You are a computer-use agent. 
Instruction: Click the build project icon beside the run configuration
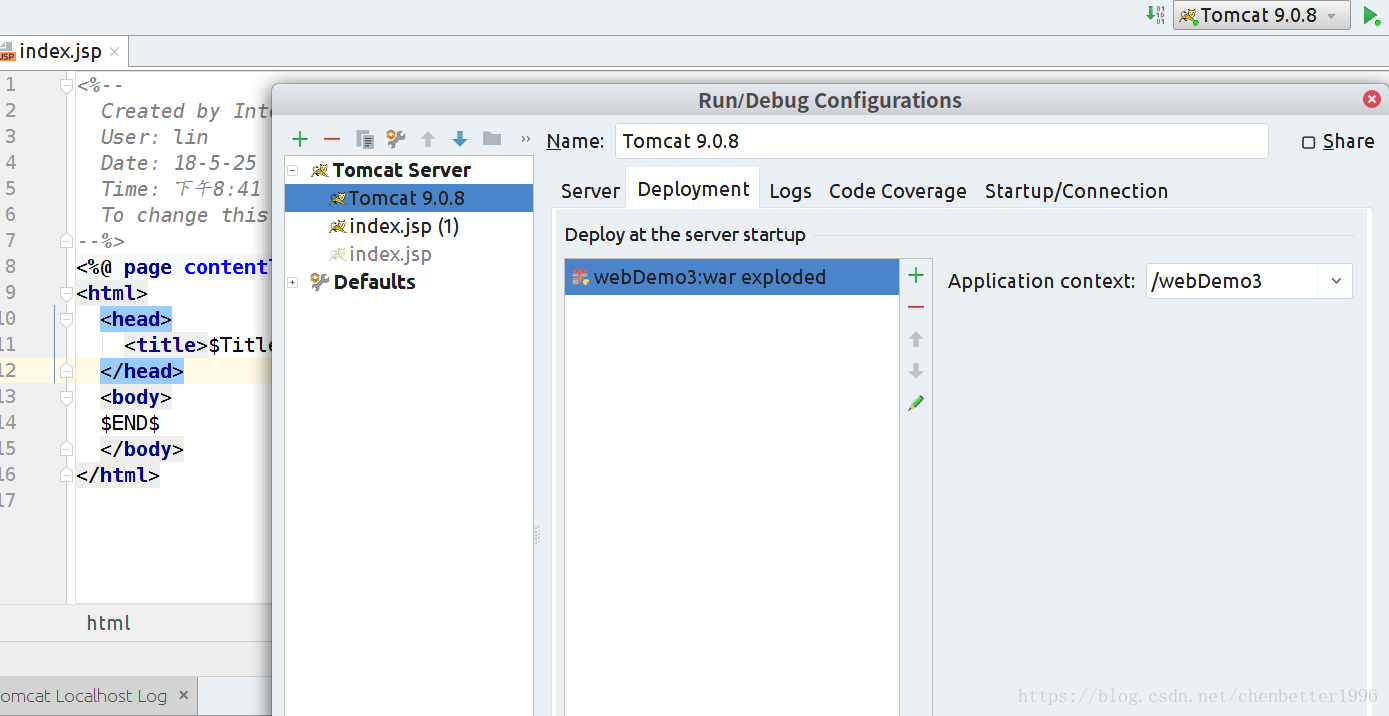[1156, 15]
